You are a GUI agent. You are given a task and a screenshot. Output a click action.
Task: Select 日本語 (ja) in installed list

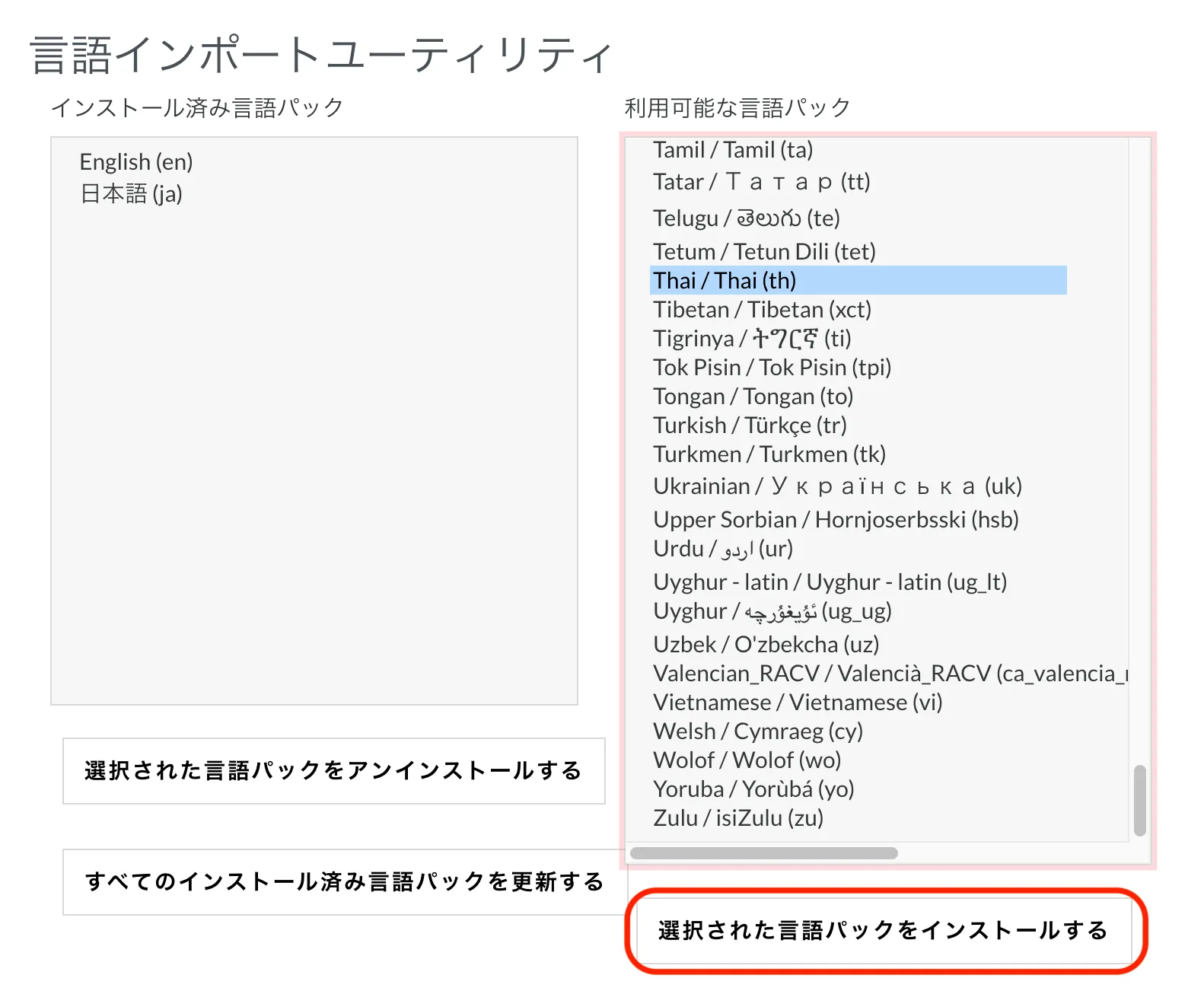[131, 194]
